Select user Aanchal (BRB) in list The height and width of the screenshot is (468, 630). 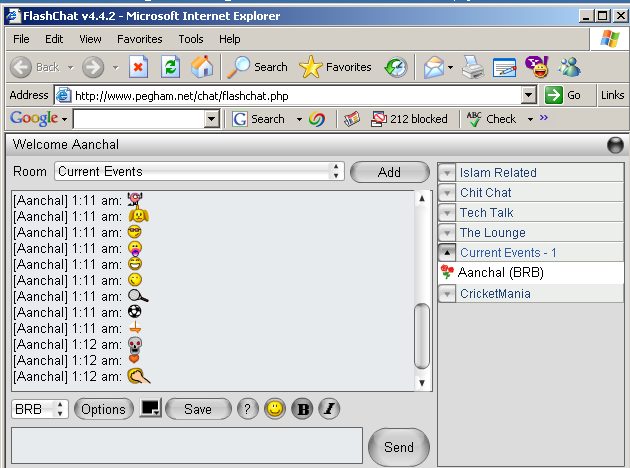click(x=531, y=273)
